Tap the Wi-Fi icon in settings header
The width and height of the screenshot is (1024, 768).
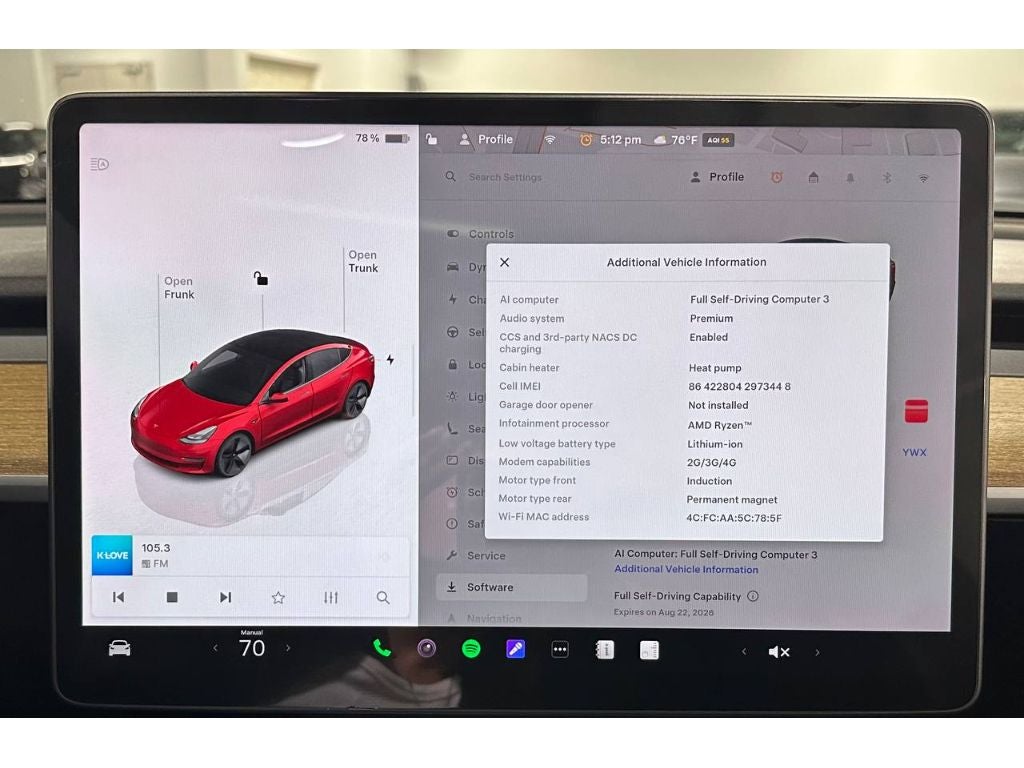[923, 178]
